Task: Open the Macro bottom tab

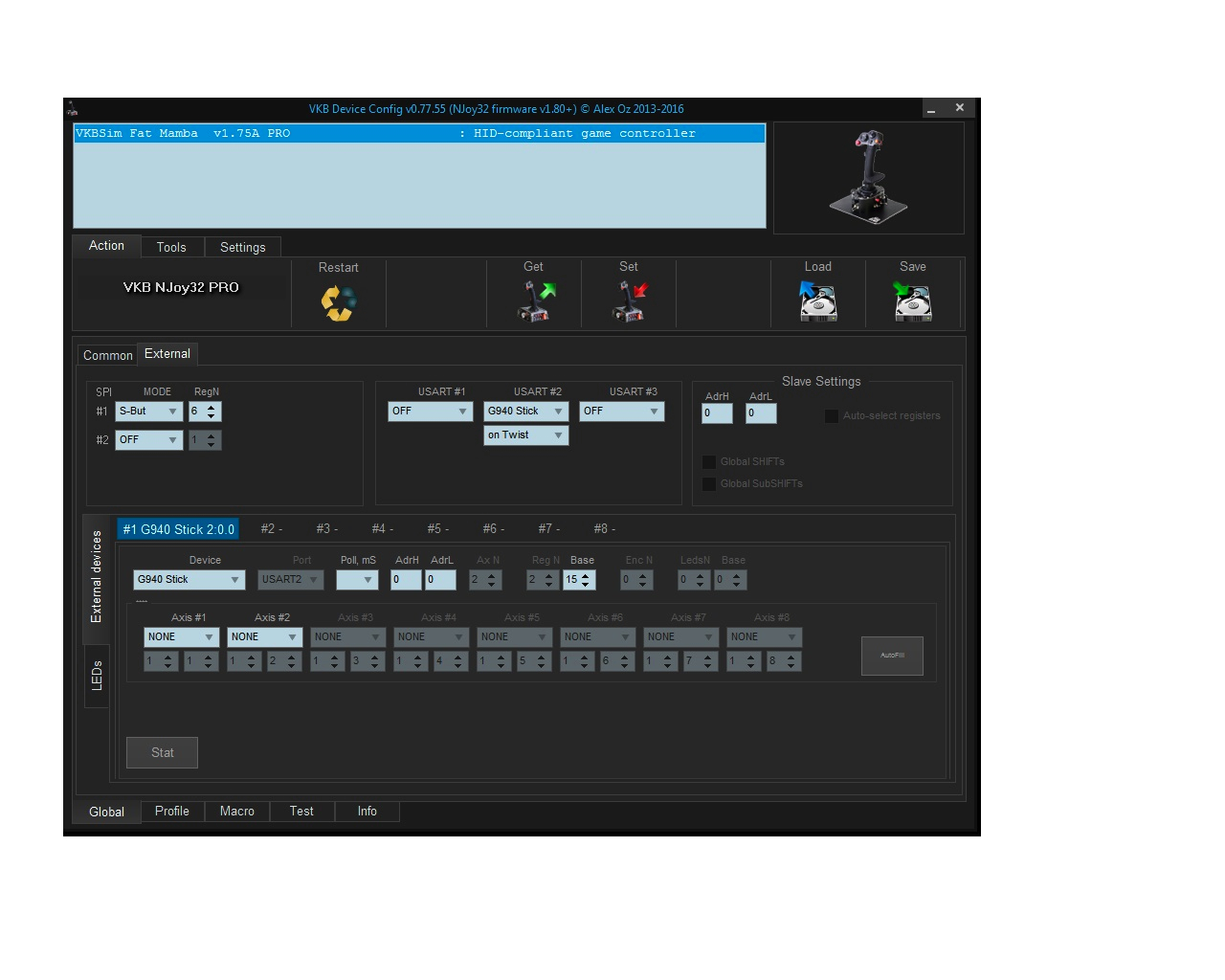Action: (x=237, y=812)
